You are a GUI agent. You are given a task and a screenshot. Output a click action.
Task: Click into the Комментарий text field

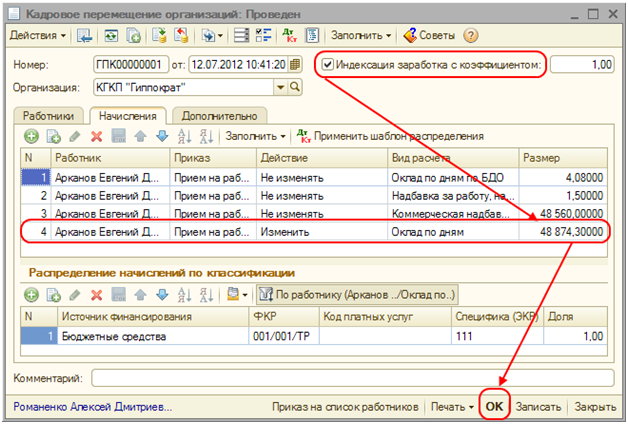(x=350, y=378)
